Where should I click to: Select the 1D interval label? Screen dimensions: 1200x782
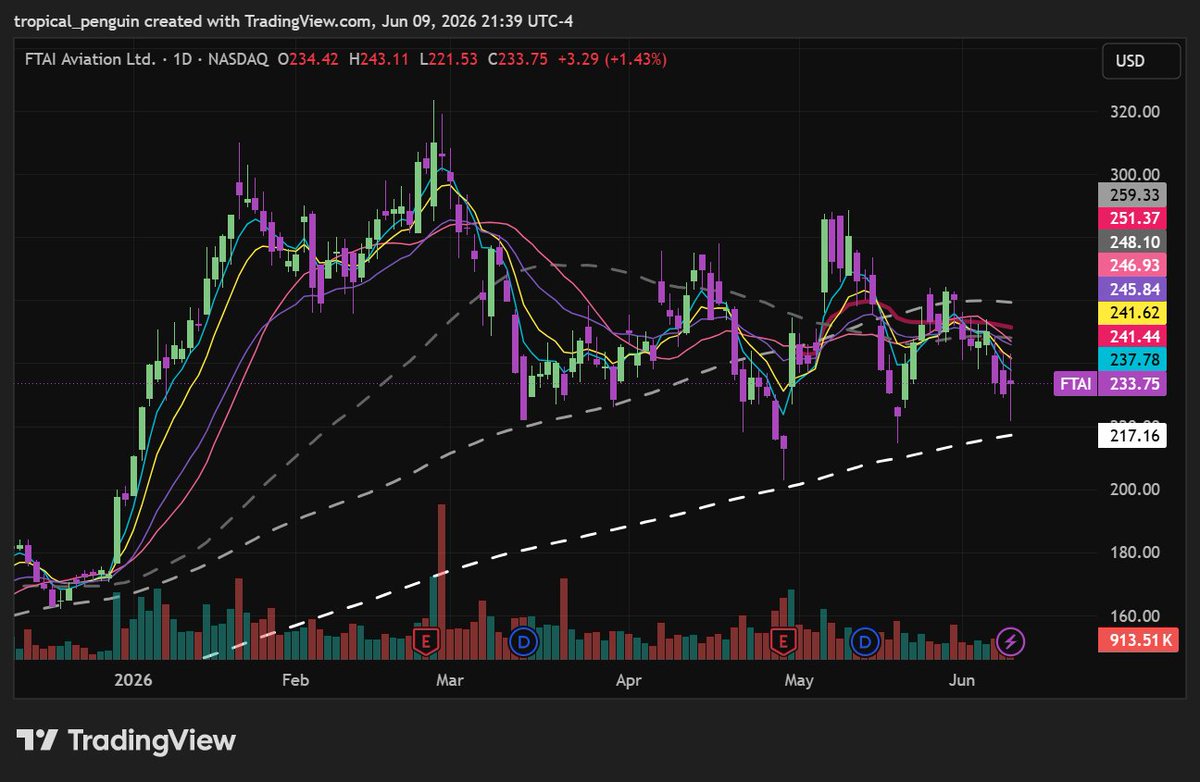point(183,60)
